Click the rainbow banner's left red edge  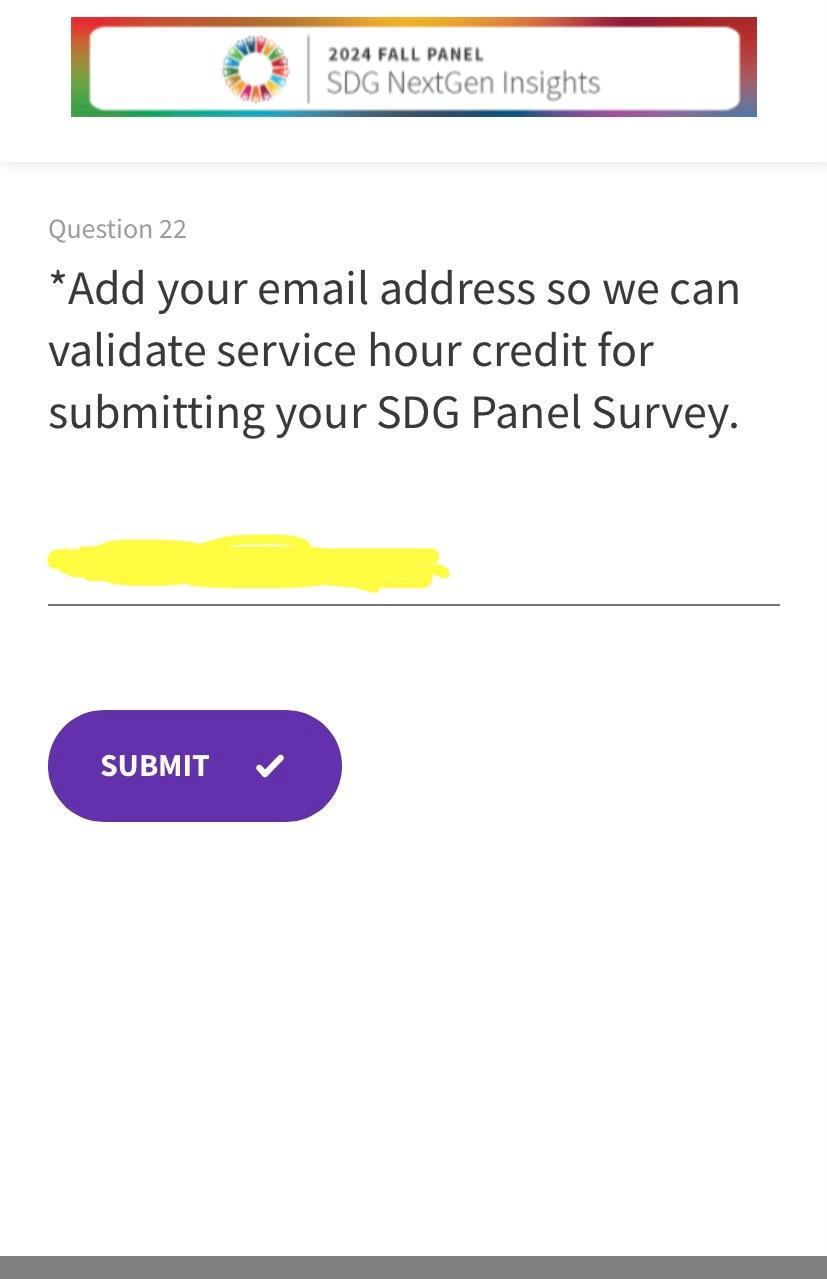(79, 67)
